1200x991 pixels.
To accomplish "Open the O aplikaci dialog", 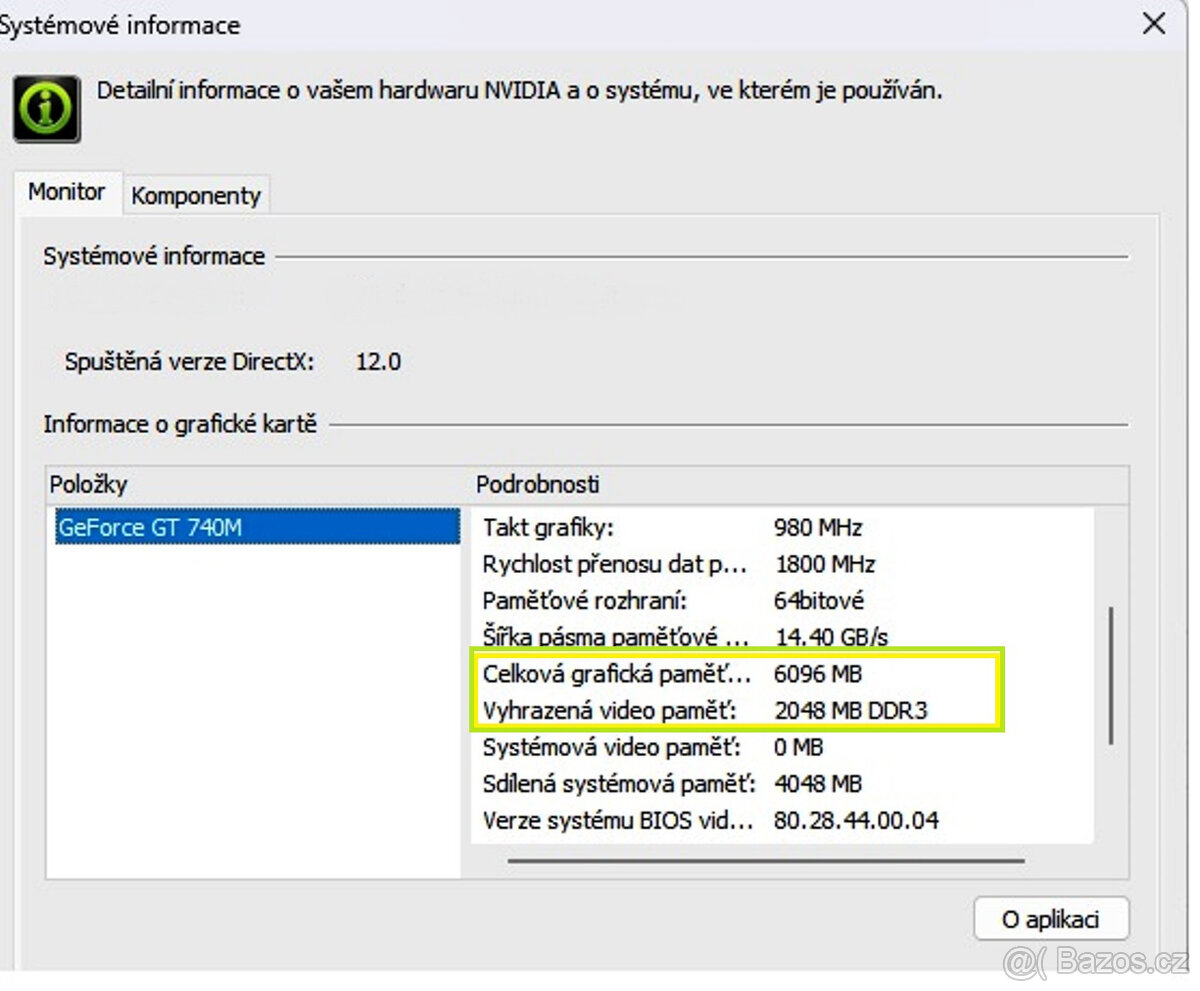I will 1052,918.
